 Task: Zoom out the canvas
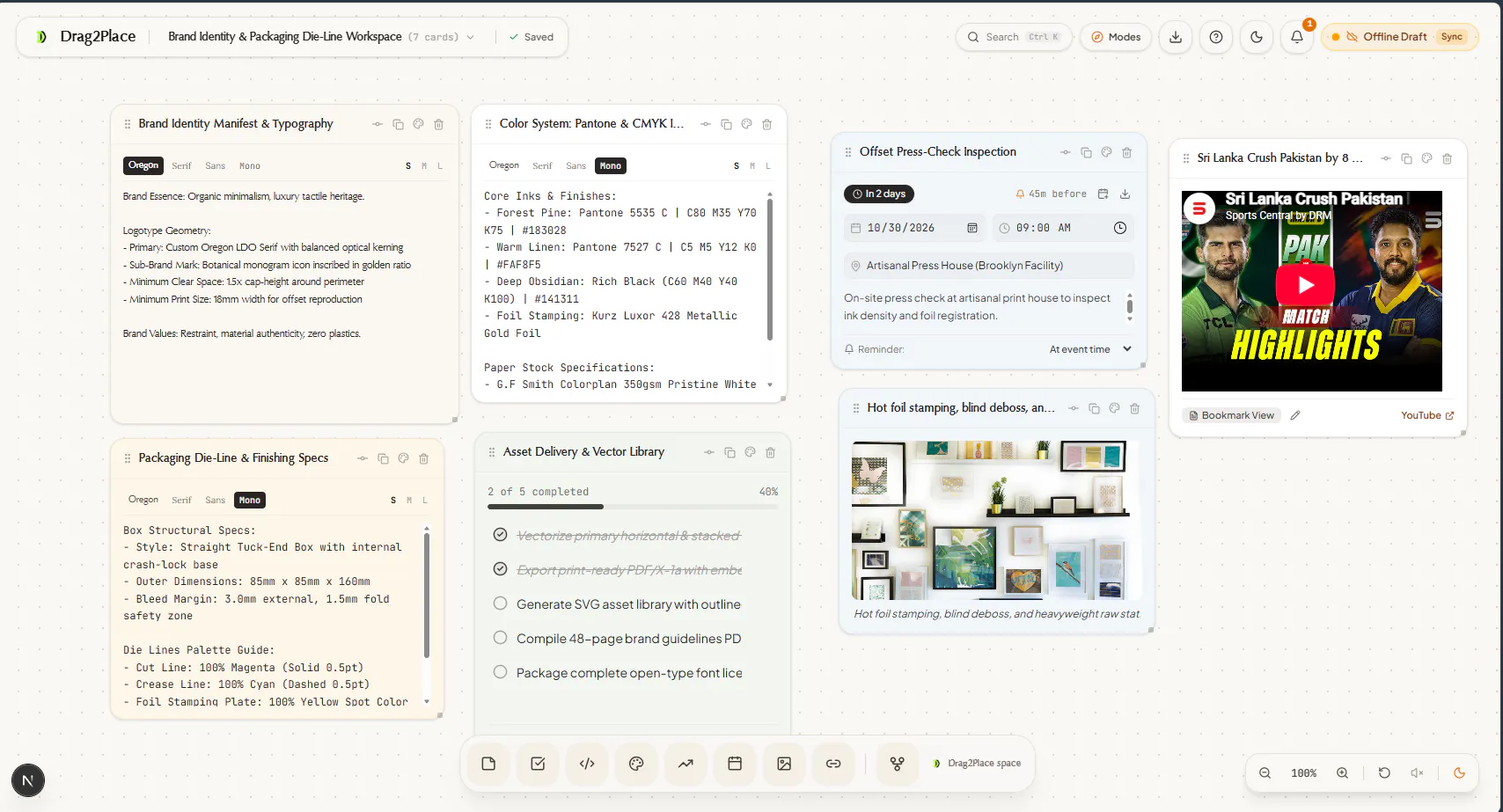[1265, 773]
